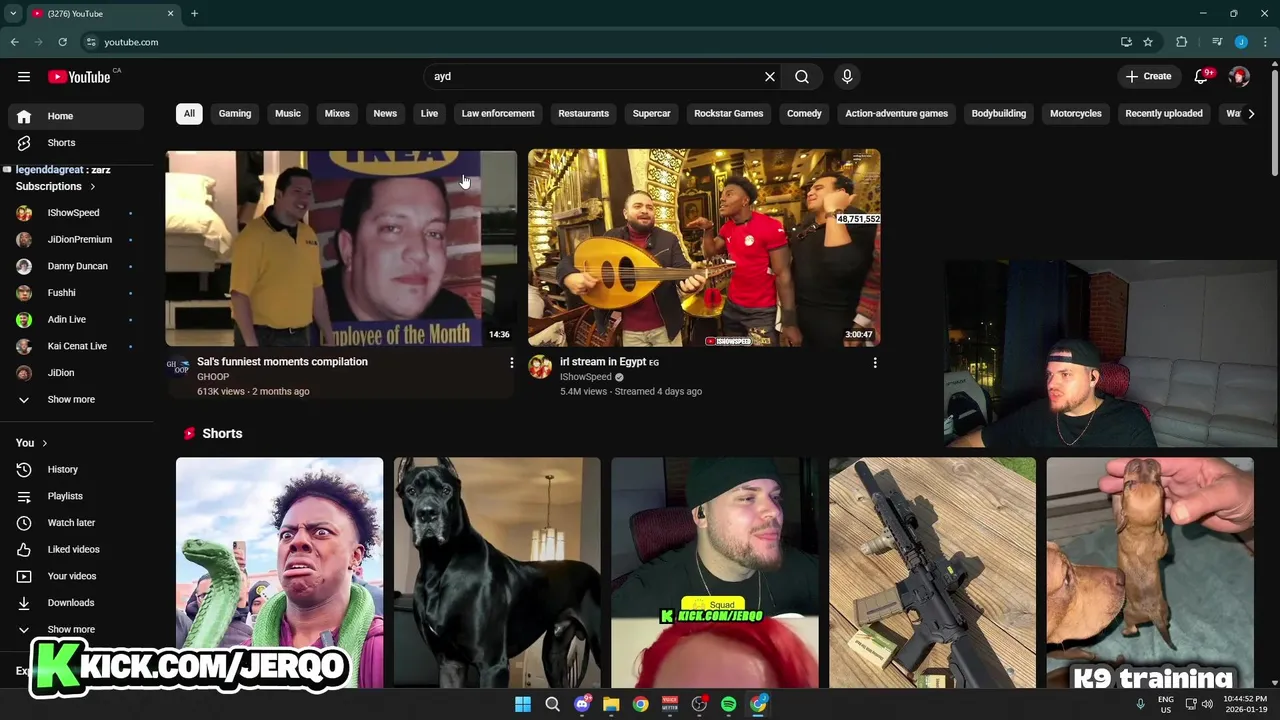This screenshot has height=720, width=1280.
Task: Start voice search with the microphone
Action: pos(847,77)
